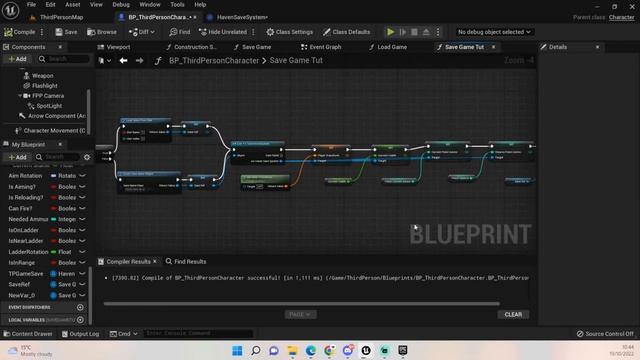Toggle visibility of TPGameSave variable
The height and width of the screenshot is (360, 640).
point(82,273)
